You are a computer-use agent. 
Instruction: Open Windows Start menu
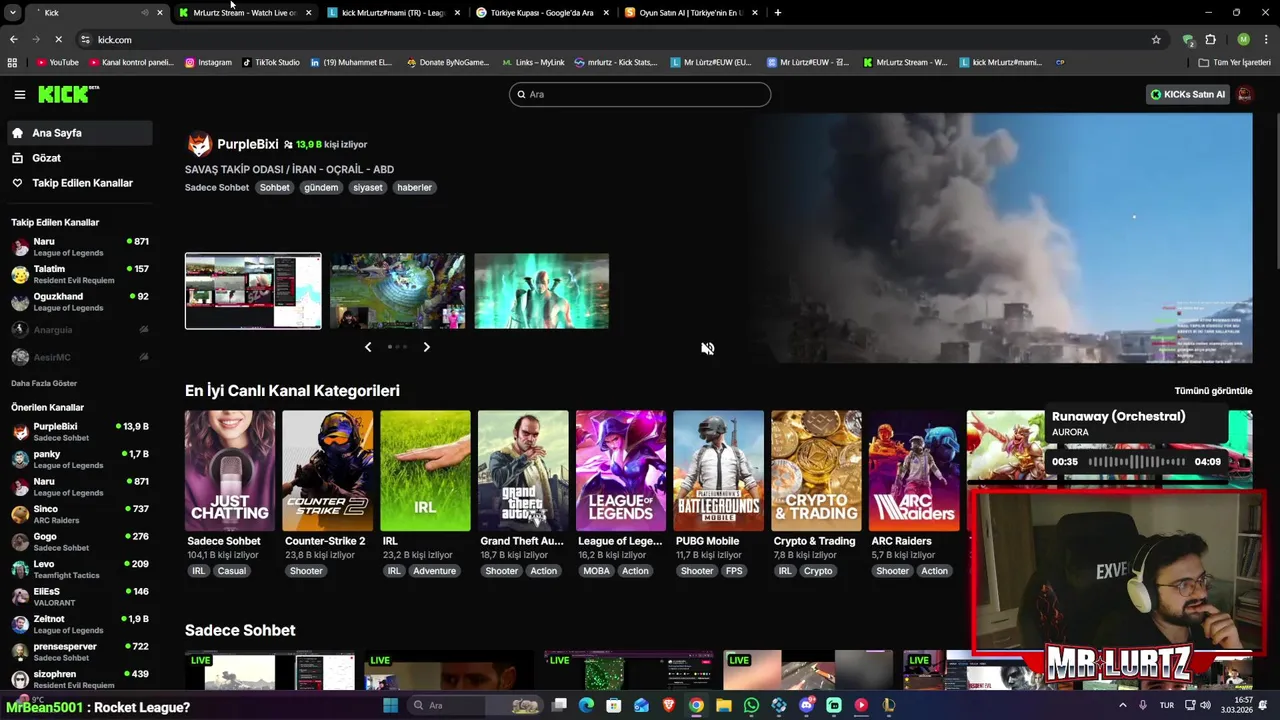tap(390, 705)
